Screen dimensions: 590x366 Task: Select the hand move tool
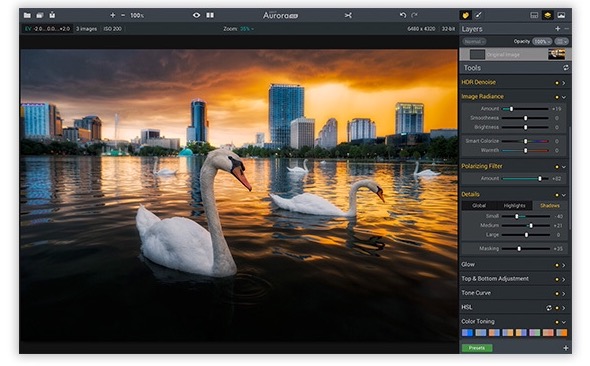coord(465,15)
